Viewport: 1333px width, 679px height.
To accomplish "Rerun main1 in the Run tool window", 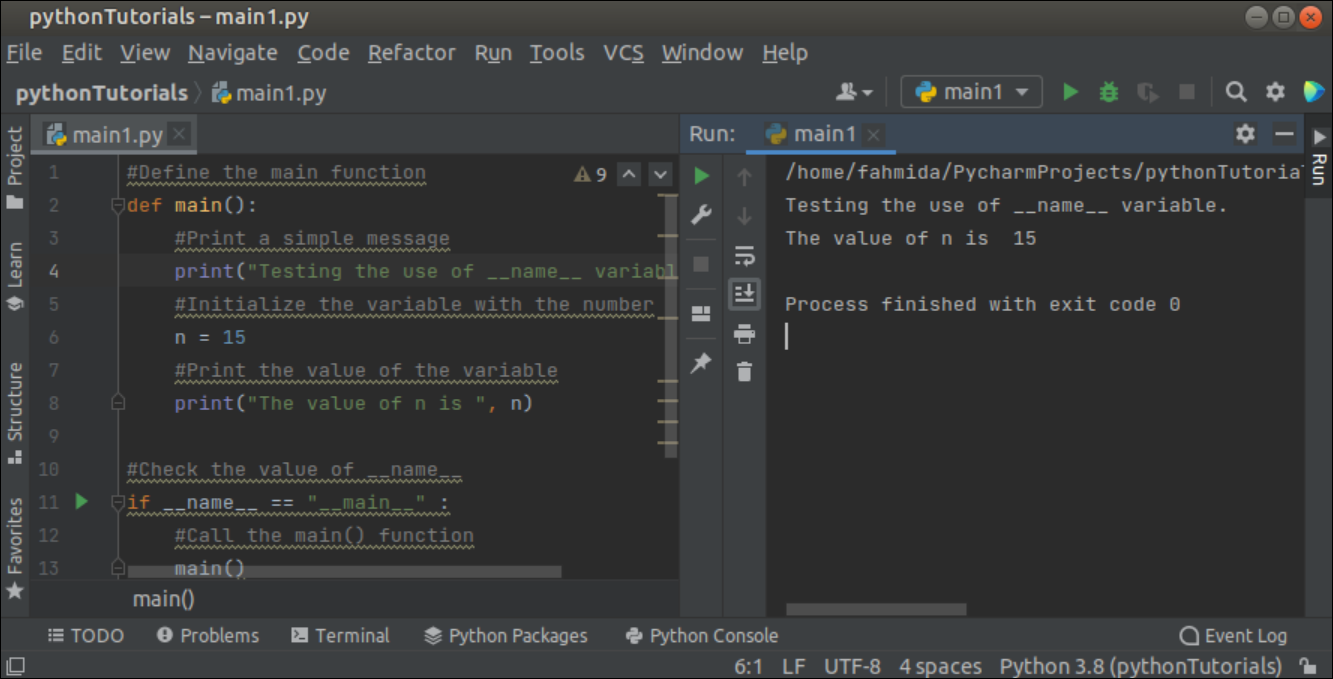I will click(701, 175).
